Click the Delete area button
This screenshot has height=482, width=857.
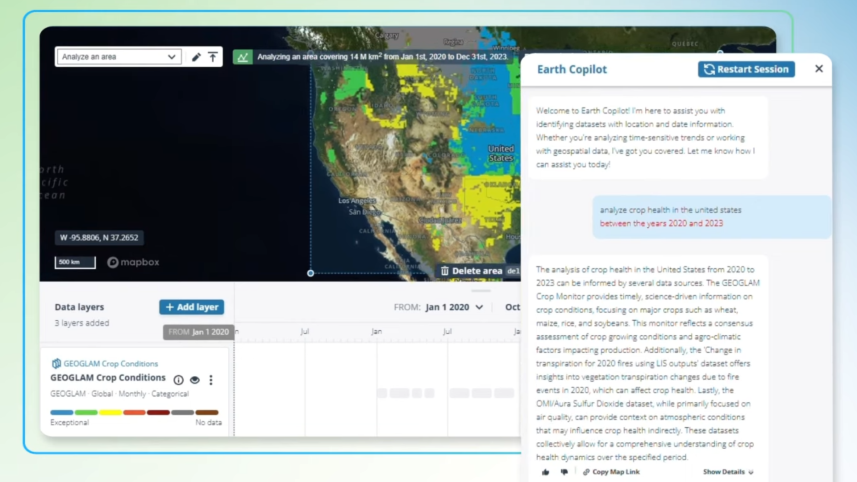(471, 270)
